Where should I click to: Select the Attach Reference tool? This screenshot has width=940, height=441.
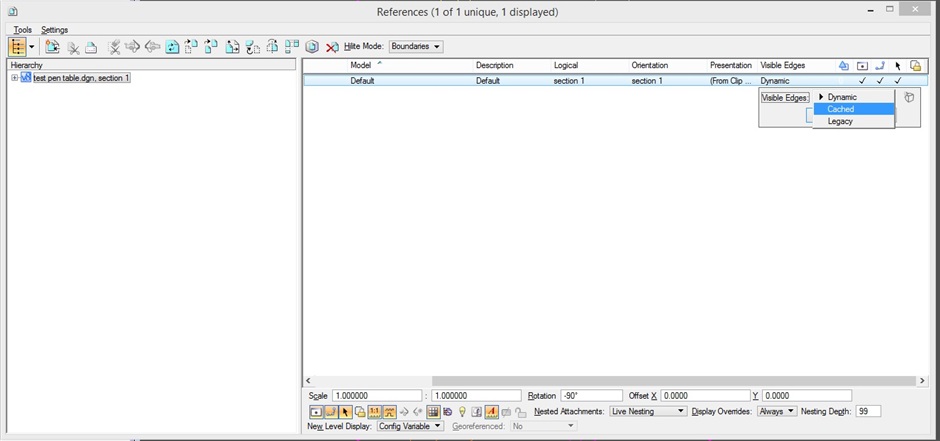pos(53,47)
